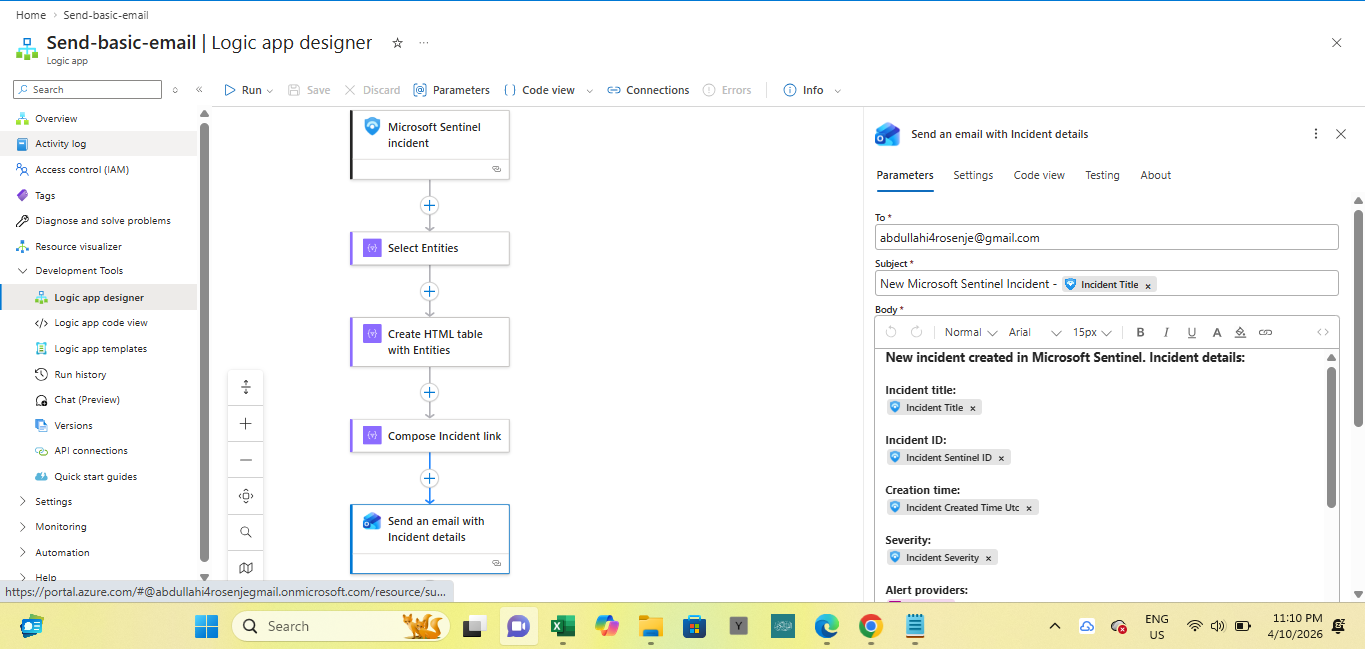Open Excel from the Windows taskbar
Screen dimensions: 1365x649
562,626
